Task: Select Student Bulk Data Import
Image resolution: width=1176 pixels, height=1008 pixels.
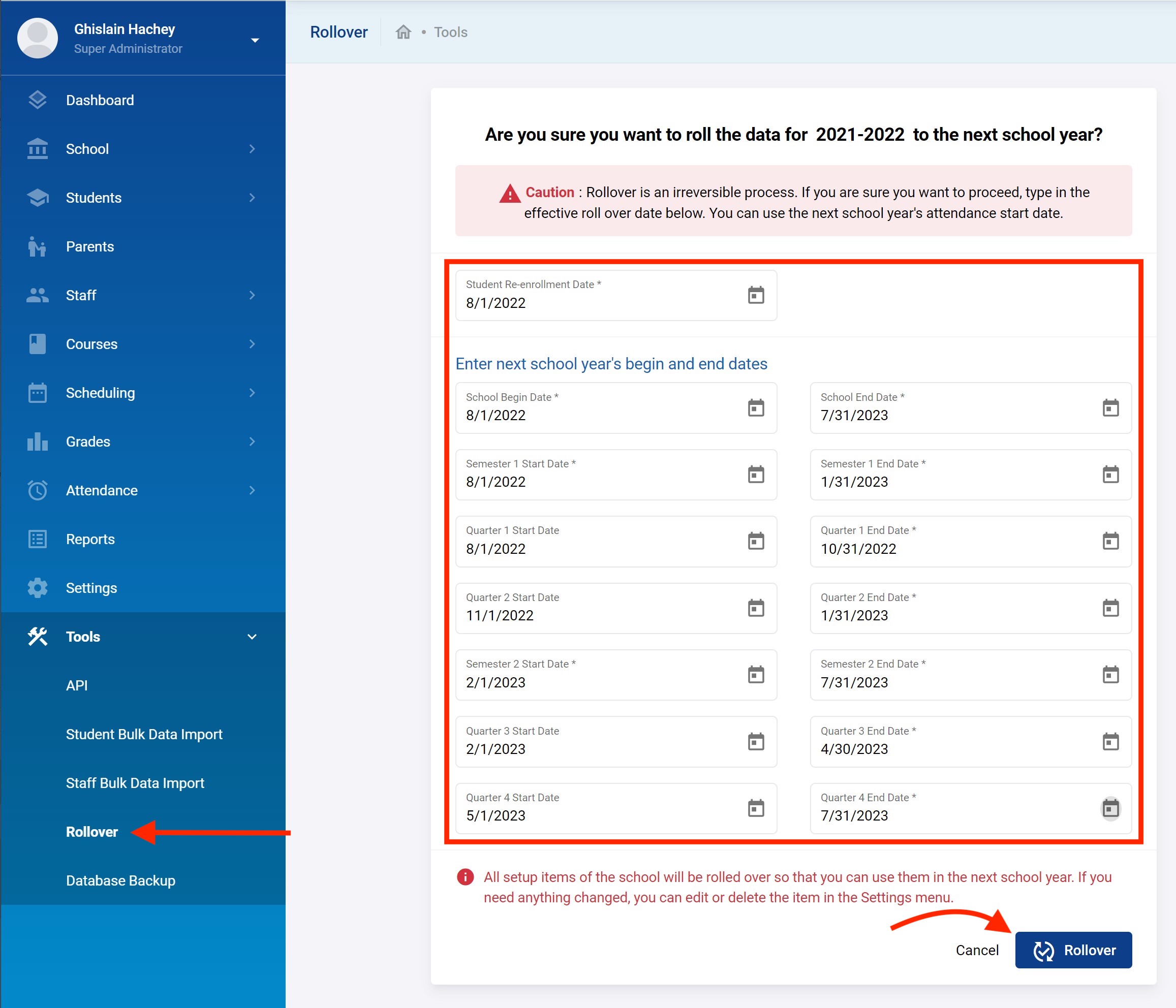Action: [144, 734]
